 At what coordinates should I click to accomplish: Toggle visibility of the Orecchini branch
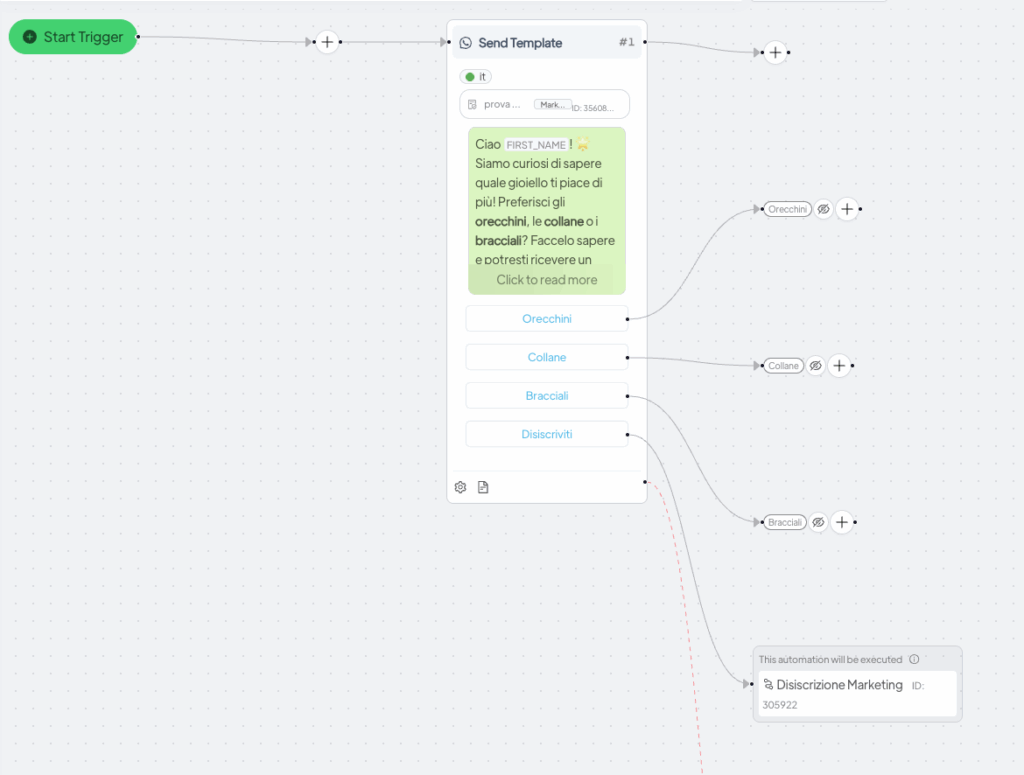click(x=823, y=209)
